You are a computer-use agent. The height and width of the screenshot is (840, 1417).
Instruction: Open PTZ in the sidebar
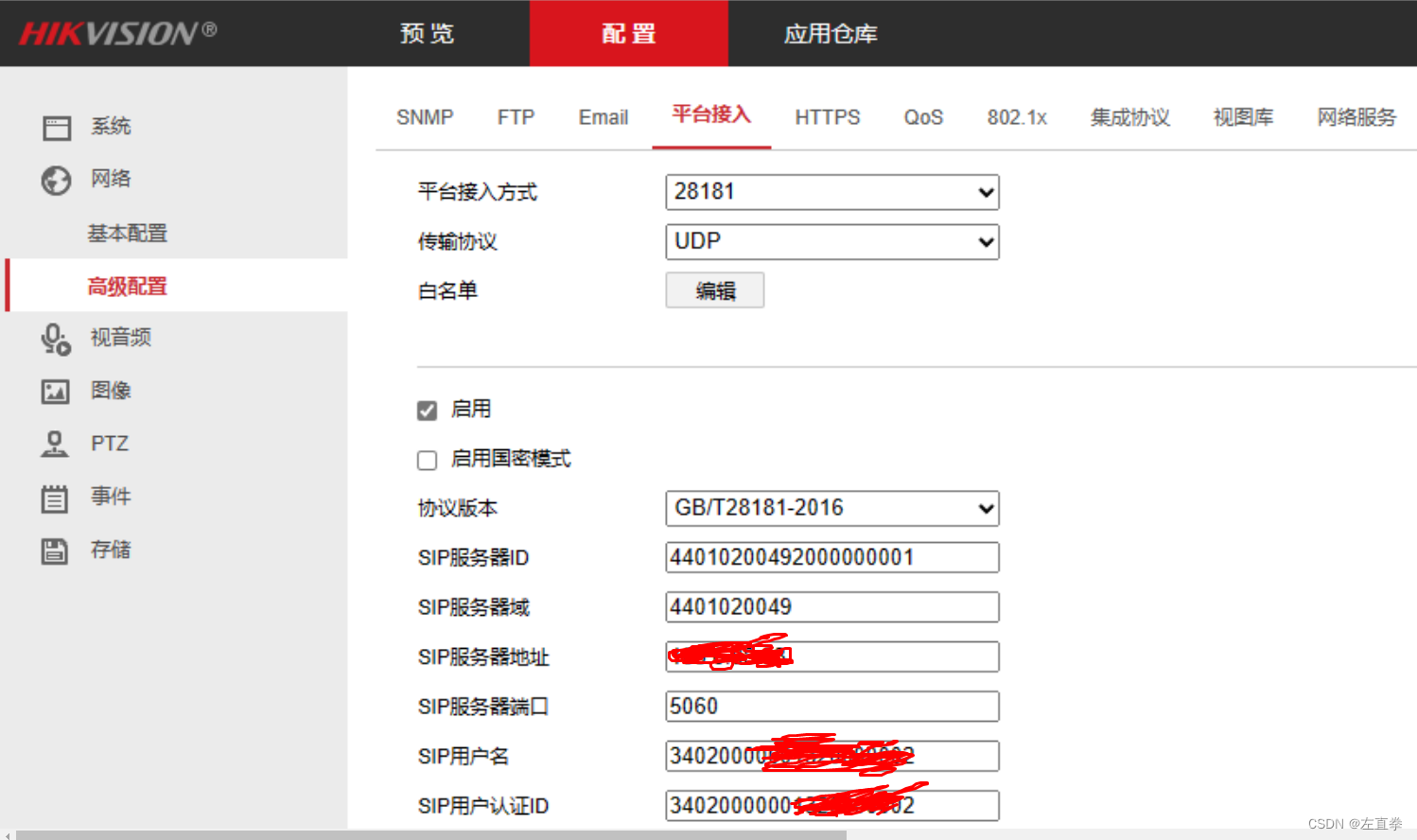[110, 444]
